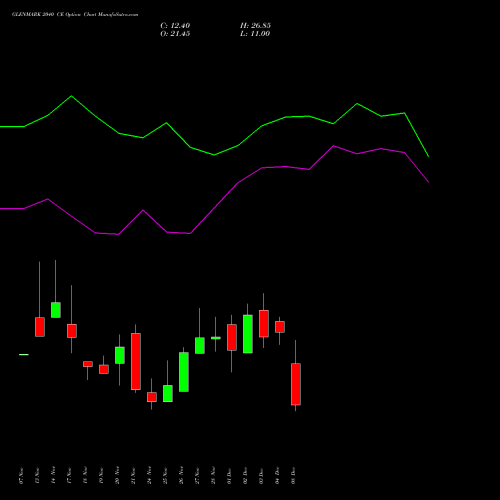The image size is (500, 500).
Task: Click the small green dash at 07 Nov
Action: click(x=24, y=354)
